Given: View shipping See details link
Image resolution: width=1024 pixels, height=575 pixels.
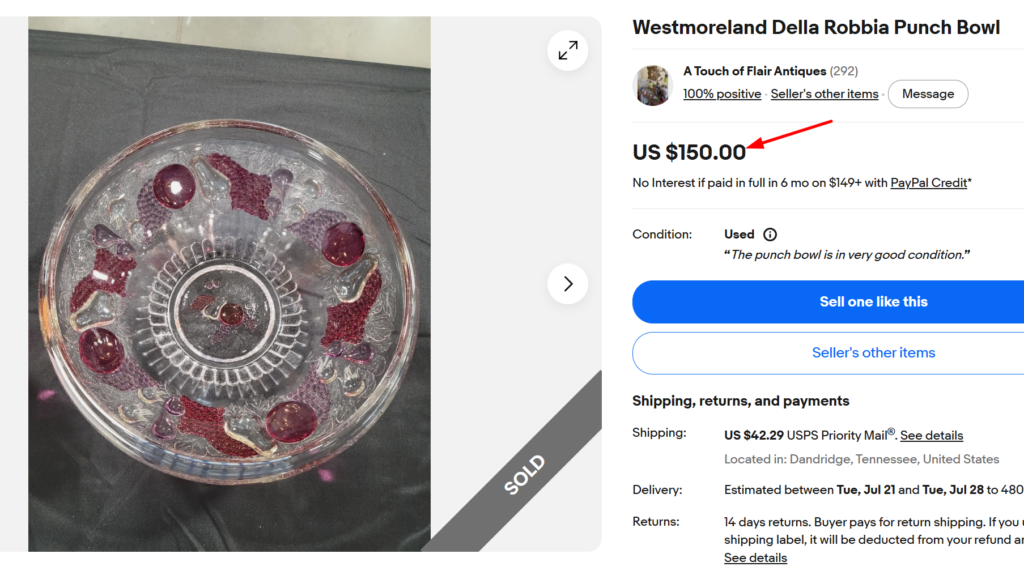Looking at the screenshot, I should tap(931, 435).
